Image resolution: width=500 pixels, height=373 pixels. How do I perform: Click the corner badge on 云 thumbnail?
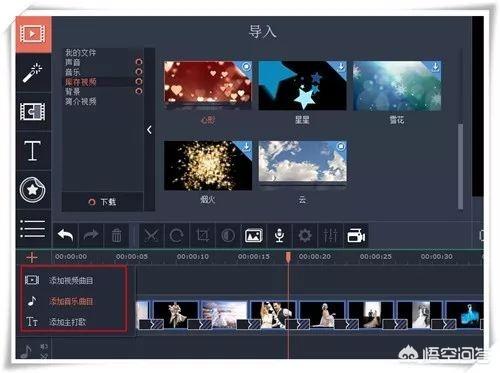(340, 146)
